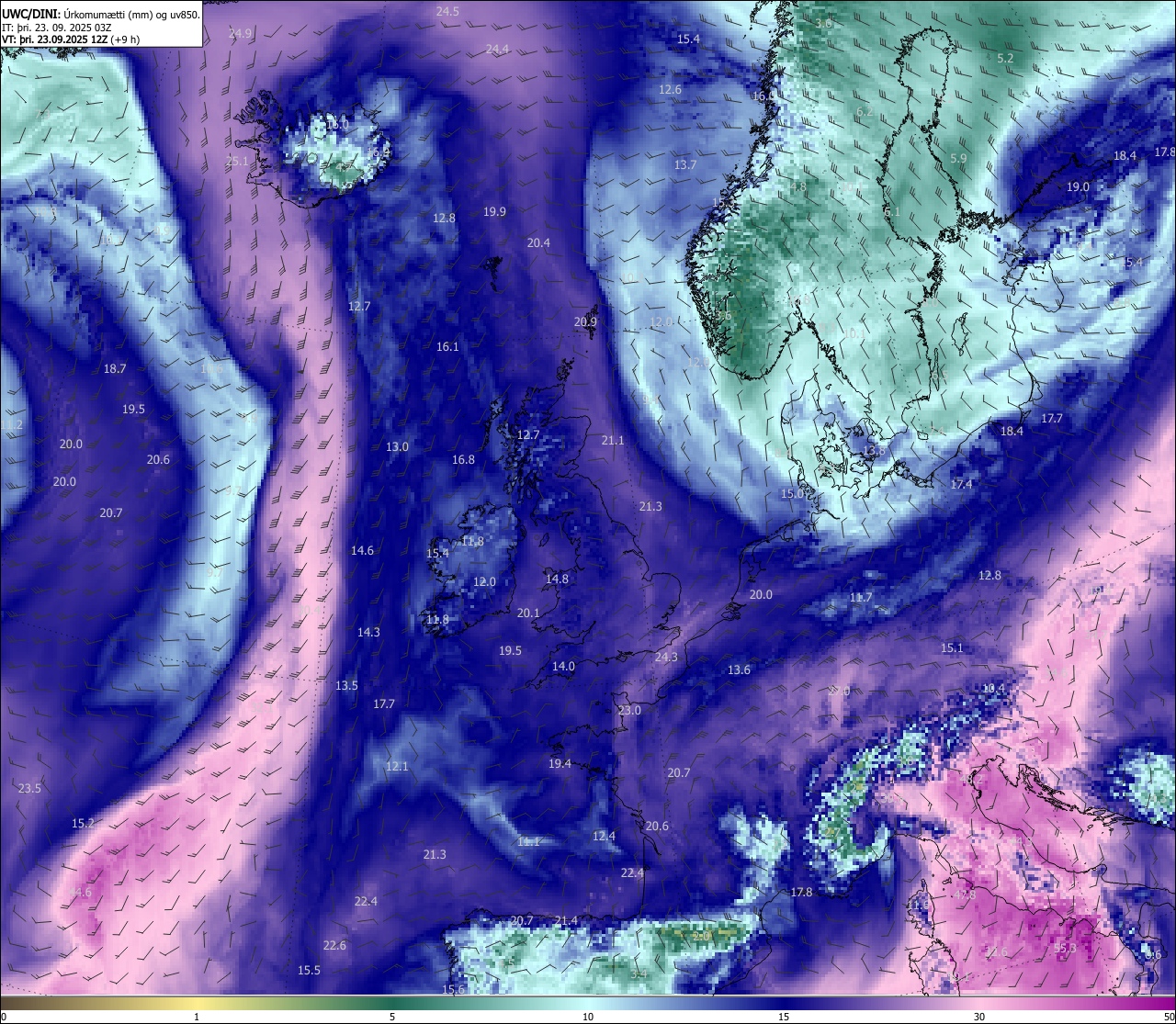The height and width of the screenshot is (1024, 1176).
Task: Click the value 21.1 on the map
Action: 613,440
